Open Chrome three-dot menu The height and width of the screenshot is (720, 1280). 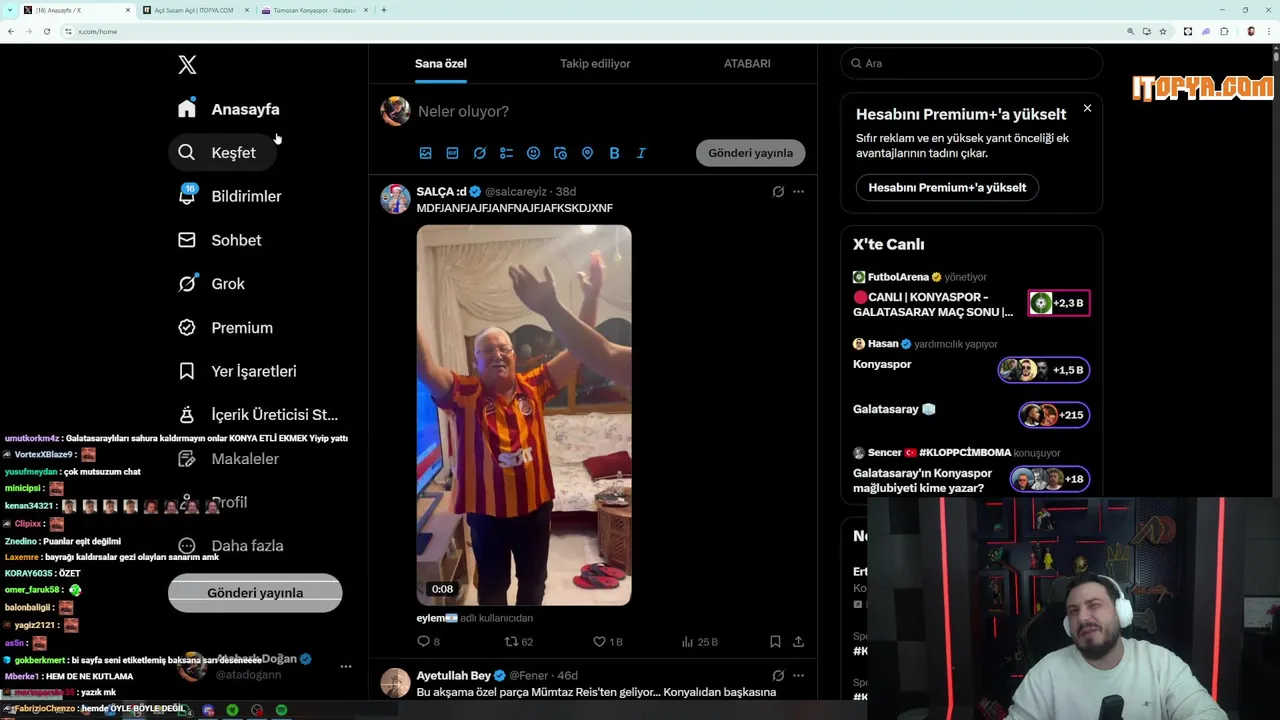tap(1268, 31)
